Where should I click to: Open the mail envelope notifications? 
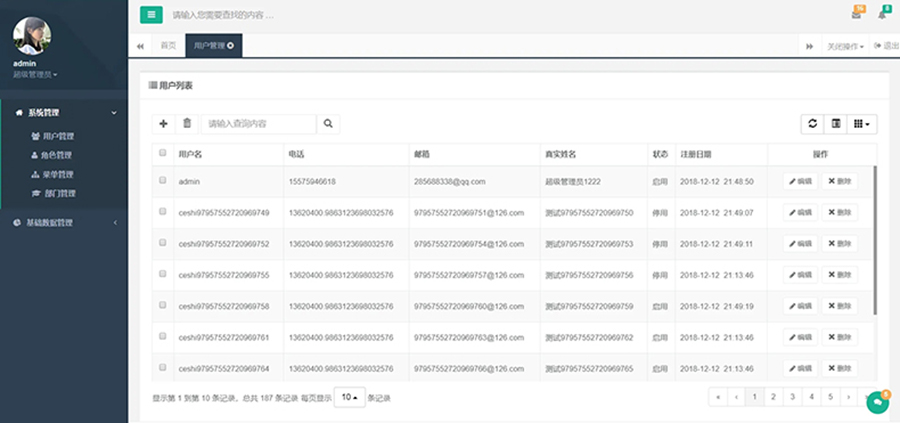[x=856, y=15]
